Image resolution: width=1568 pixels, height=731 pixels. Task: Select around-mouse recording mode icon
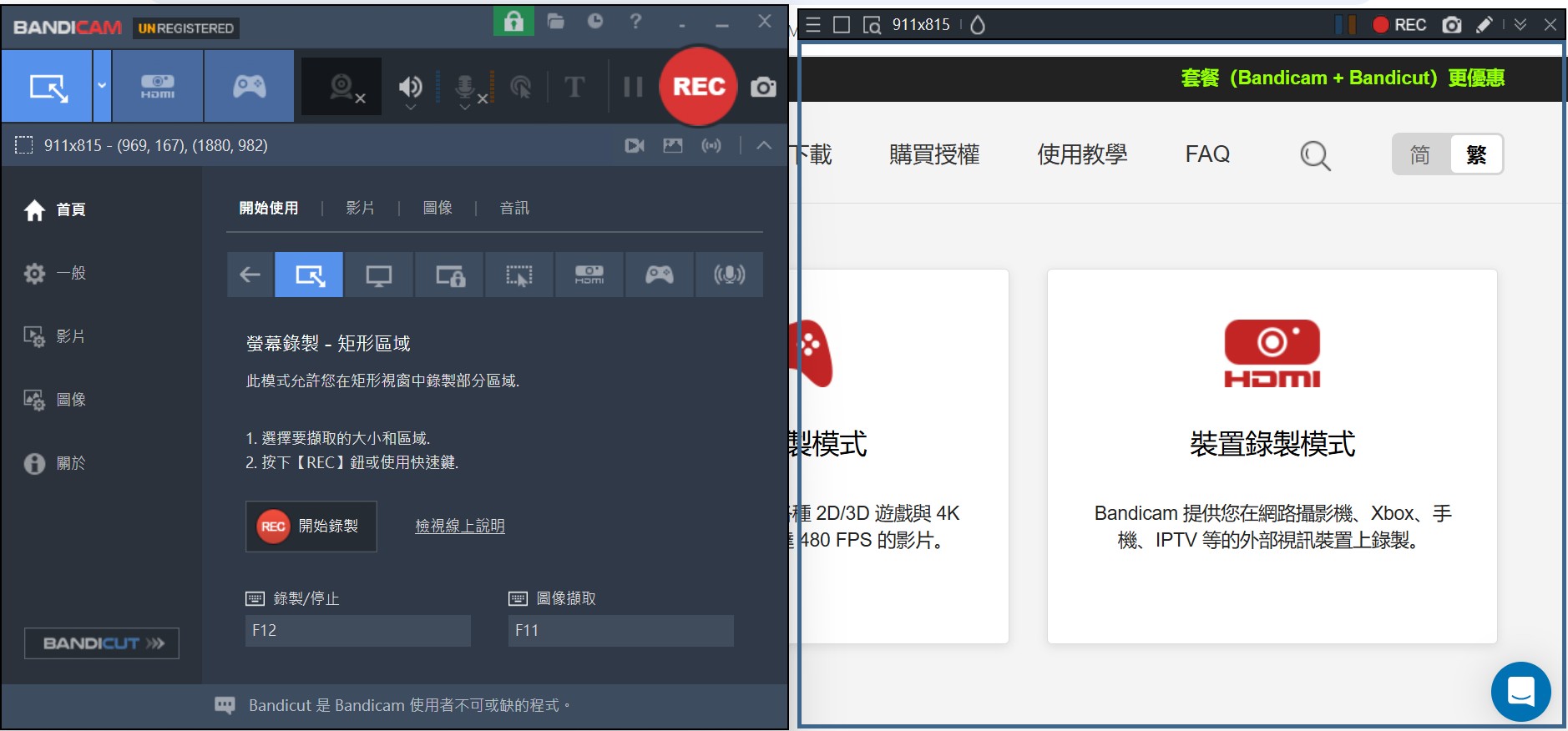[x=519, y=275]
